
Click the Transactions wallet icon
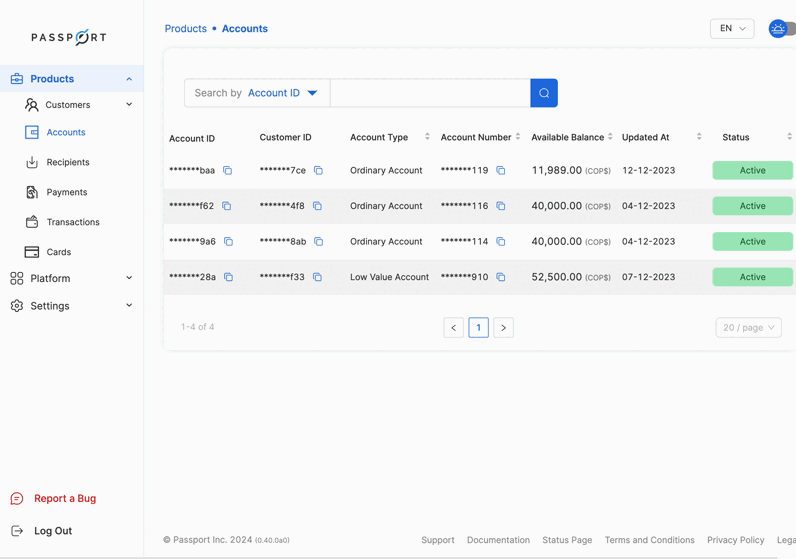point(31,222)
